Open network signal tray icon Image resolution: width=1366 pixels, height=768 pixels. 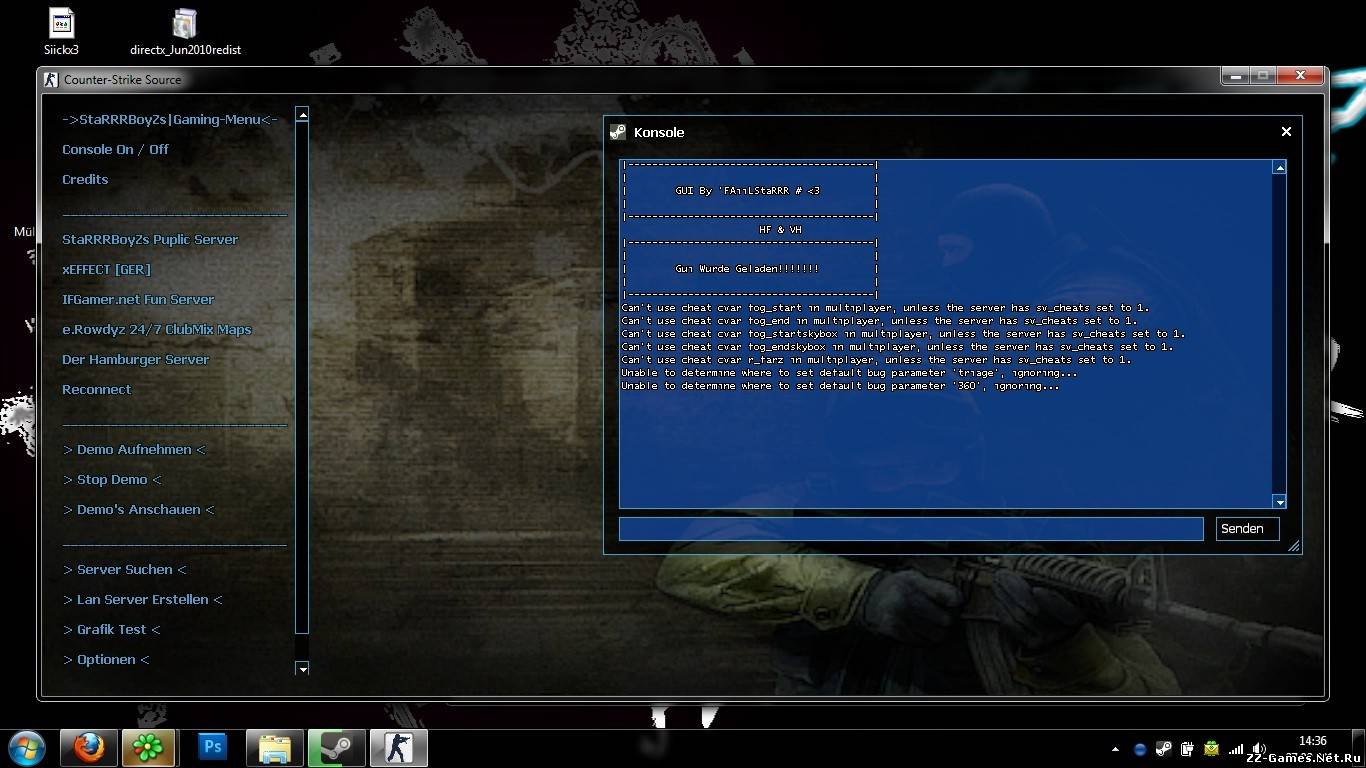point(1236,749)
